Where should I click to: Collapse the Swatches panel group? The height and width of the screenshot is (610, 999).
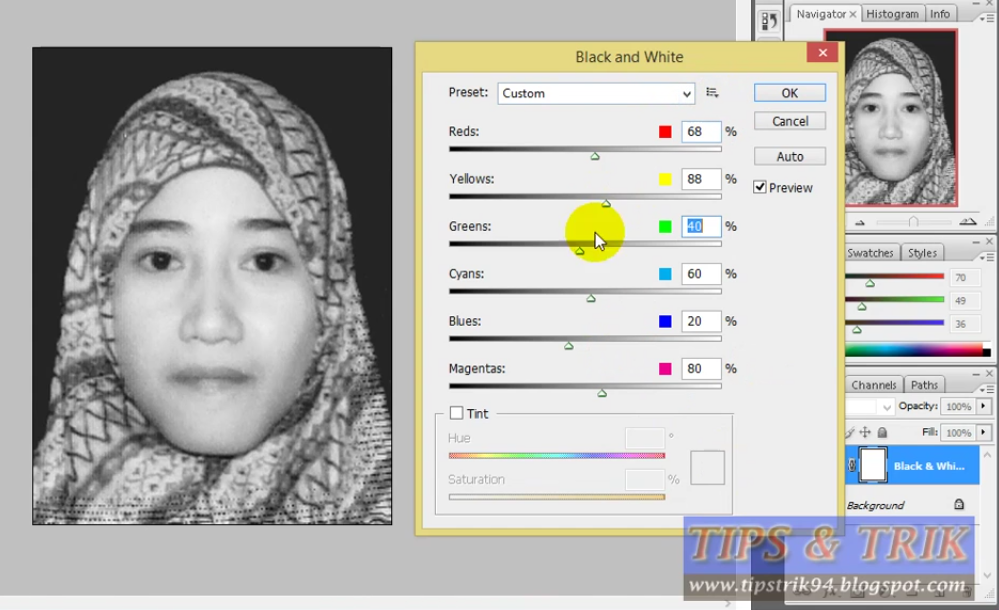(x=976, y=242)
